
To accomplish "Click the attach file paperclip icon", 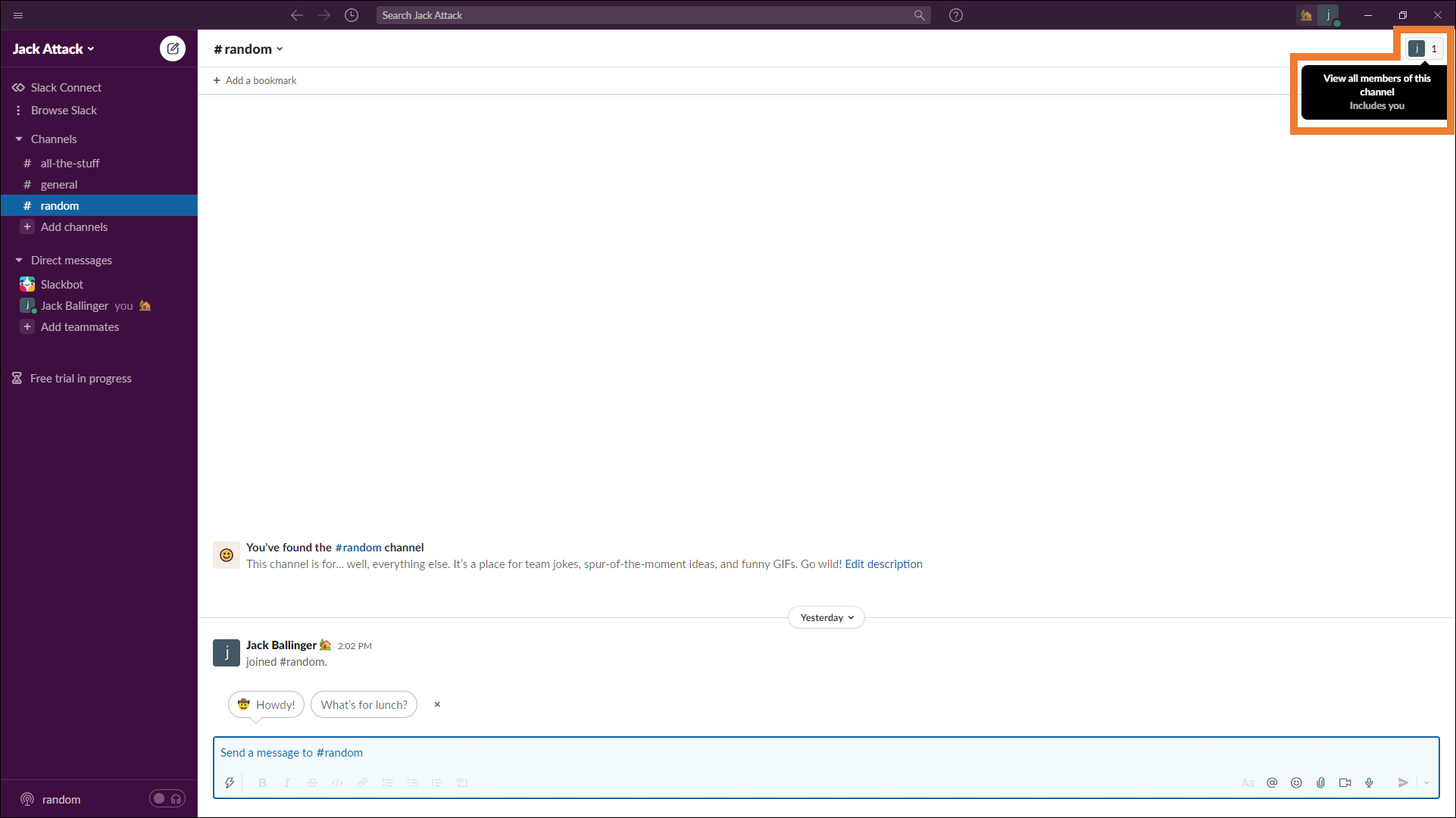I will 1320,783.
